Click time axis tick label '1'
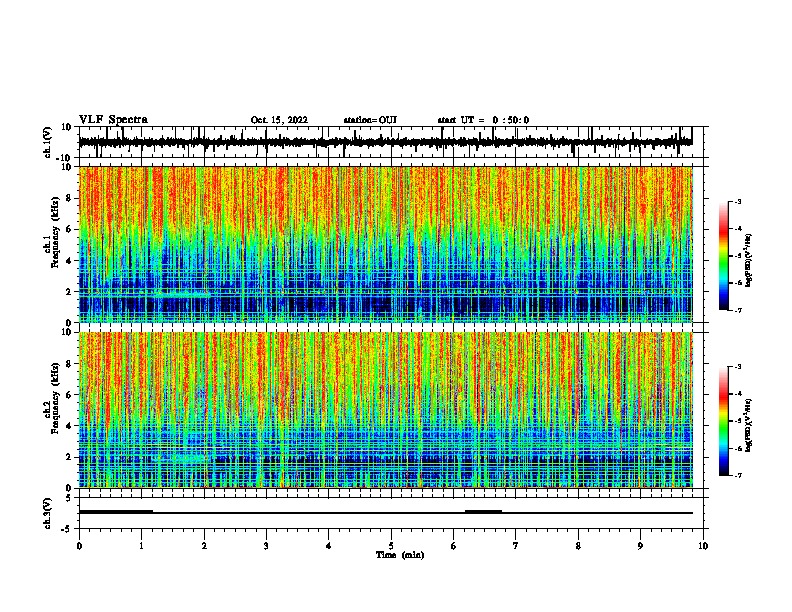Image resolution: width=792 pixels, height=612 pixels. tap(141, 546)
